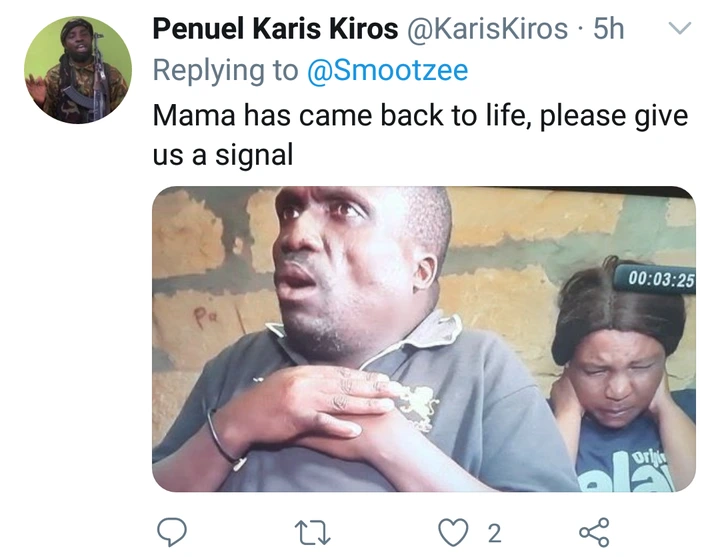Image resolution: width=720 pixels, height=557 pixels.
Task: Click the bracelet on the man's wrist
Action: tap(223, 440)
